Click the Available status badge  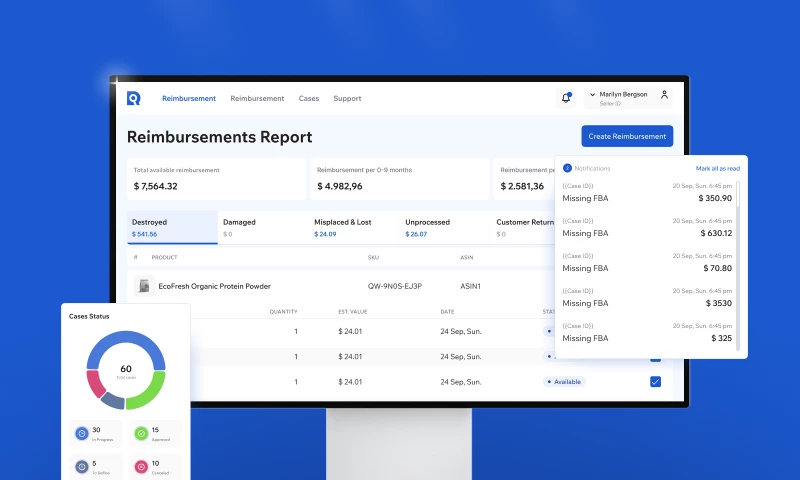[x=564, y=382]
